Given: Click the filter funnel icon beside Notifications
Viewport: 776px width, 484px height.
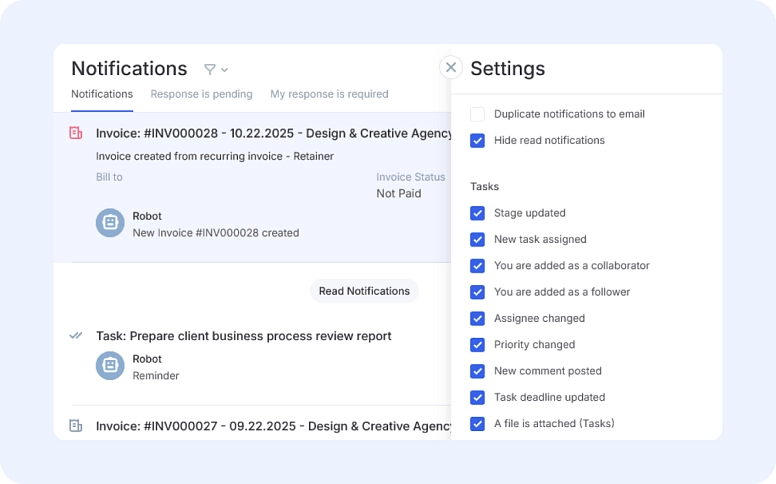Looking at the screenshot, I should (x=209, y=69).
